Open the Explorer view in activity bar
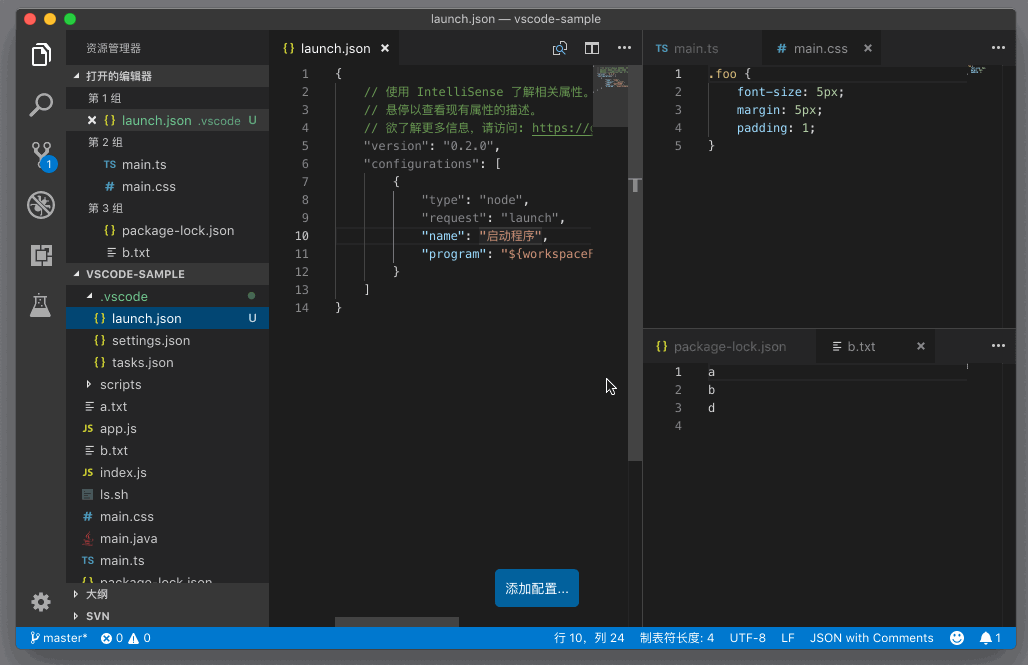 pos(41,55)
